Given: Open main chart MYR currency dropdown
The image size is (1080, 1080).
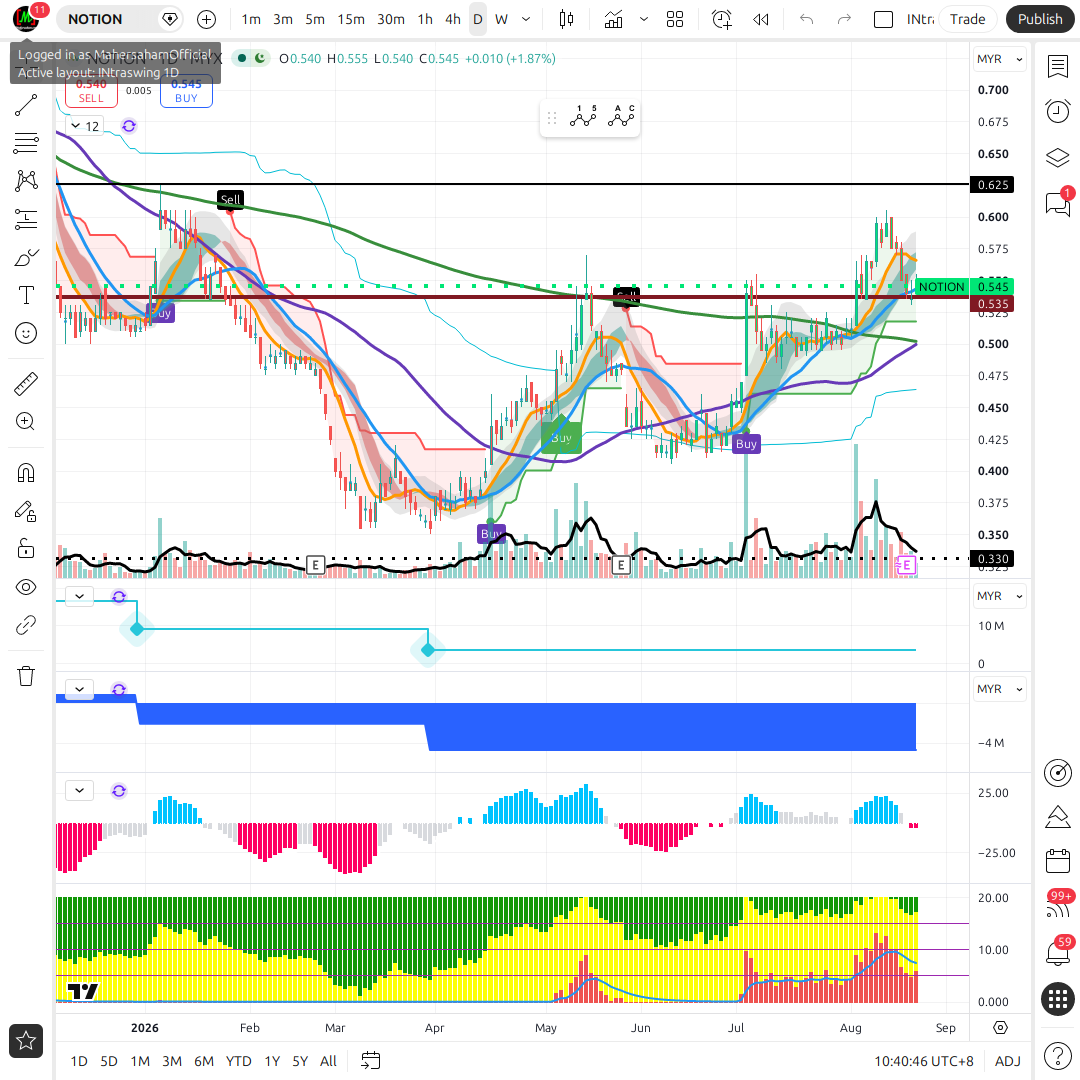Looking at the screenshot, I should point(999,59).
